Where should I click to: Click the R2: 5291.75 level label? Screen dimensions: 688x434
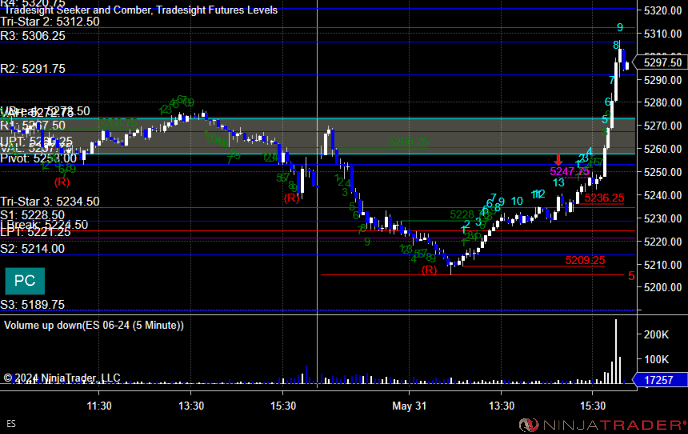tap(33, 69)
